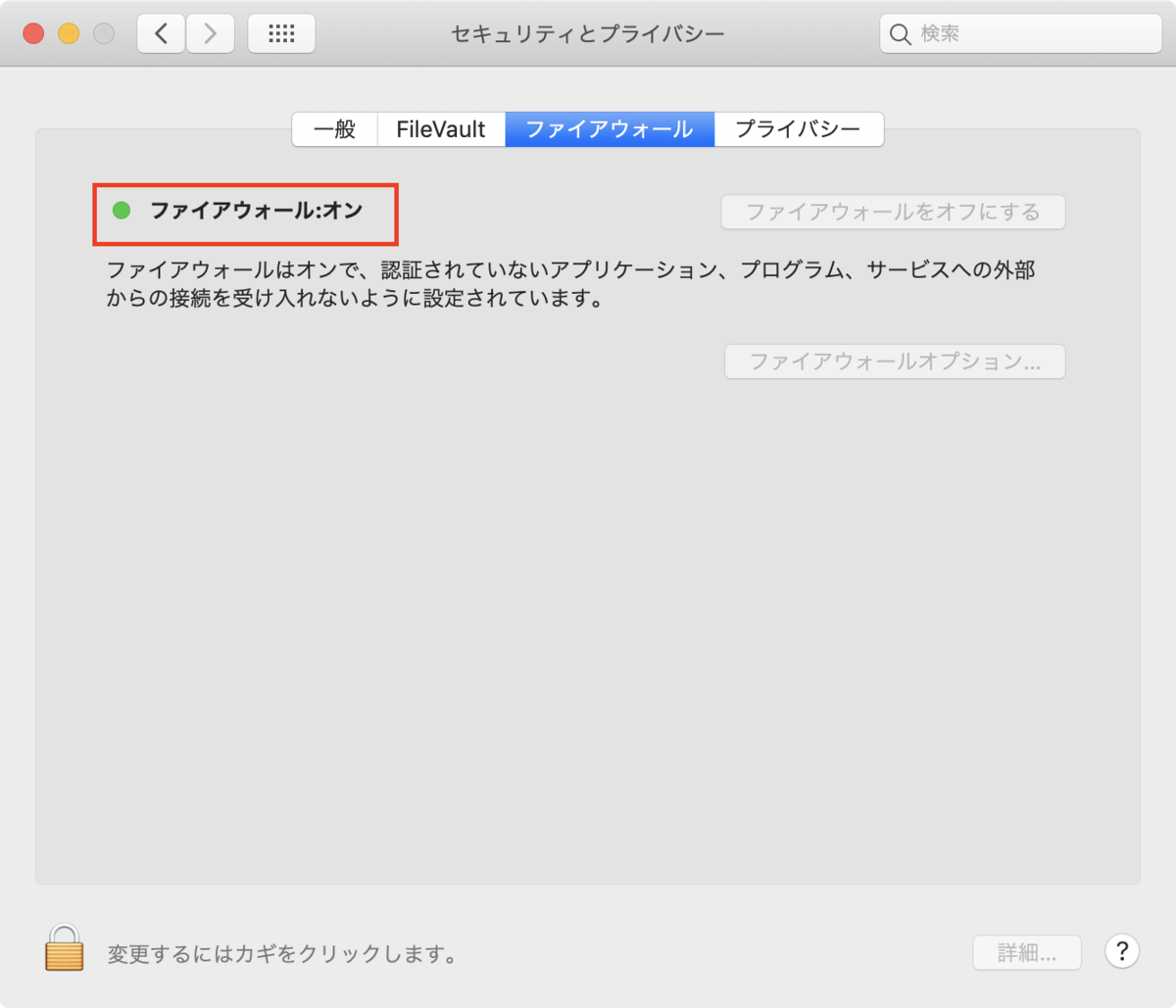Click the green firewall status indicator

pyautogui.click(x=122, y=208)
